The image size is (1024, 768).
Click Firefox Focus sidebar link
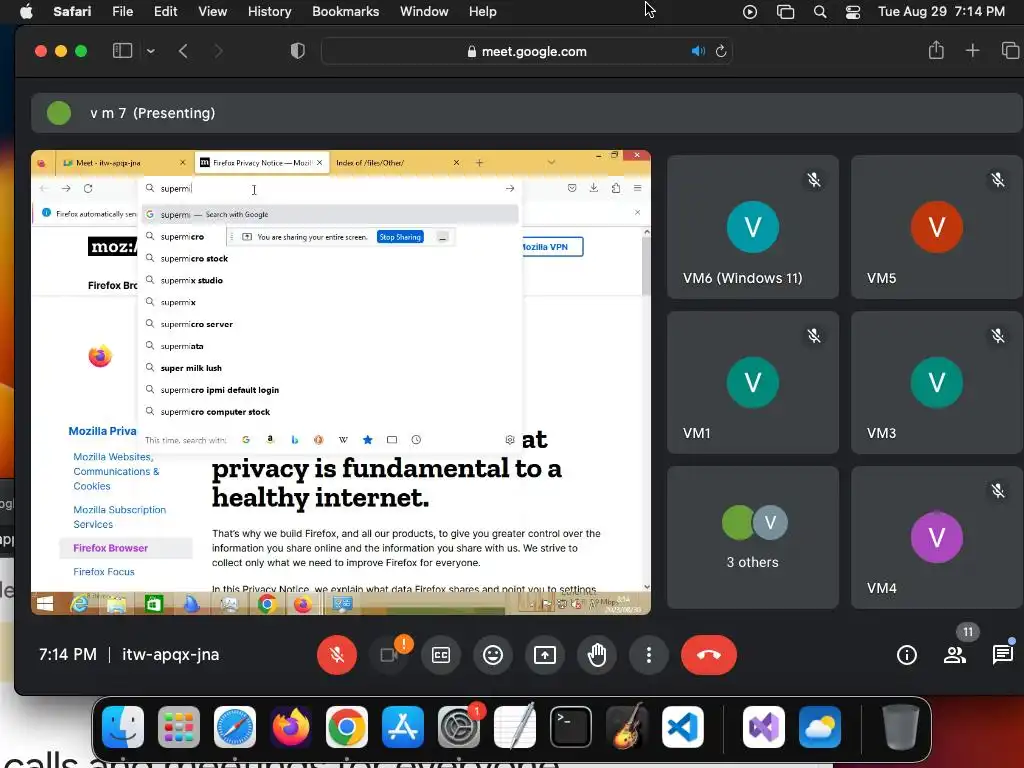point(104,571)
